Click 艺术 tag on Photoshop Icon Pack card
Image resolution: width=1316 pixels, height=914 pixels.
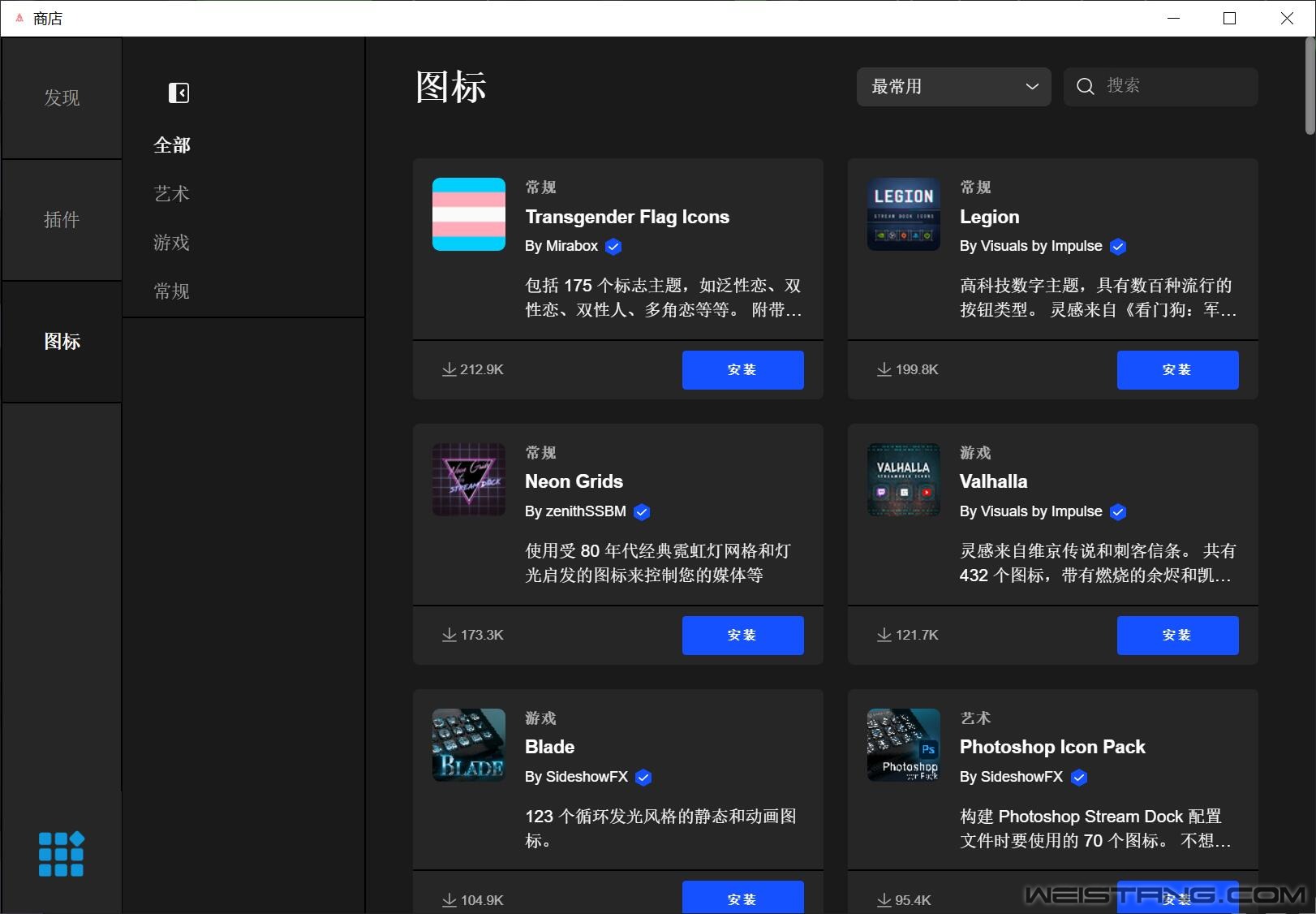pyautogui.click(x=975, y=718)
